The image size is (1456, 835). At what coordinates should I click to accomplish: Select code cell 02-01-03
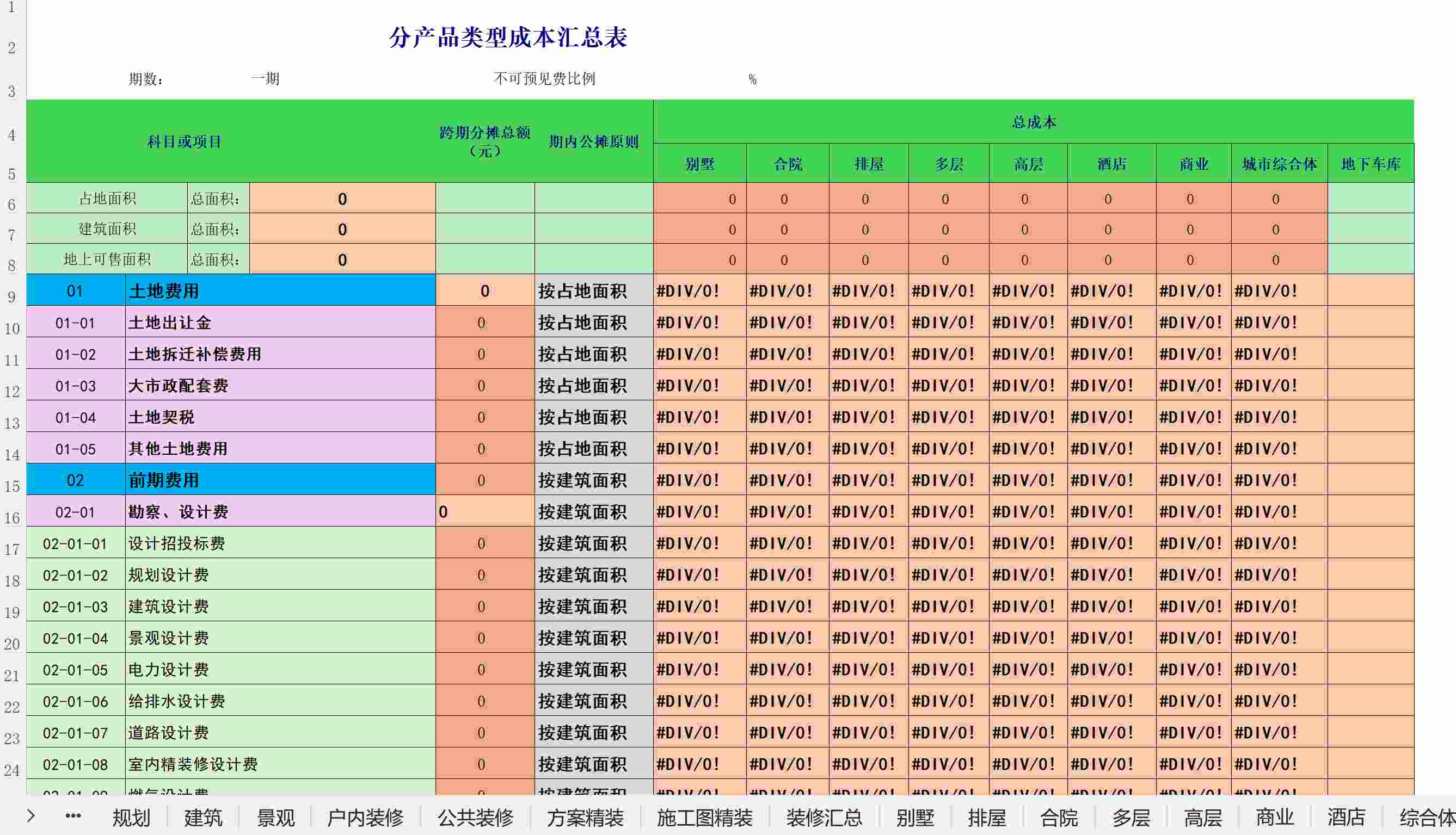[x=76, y=606]
